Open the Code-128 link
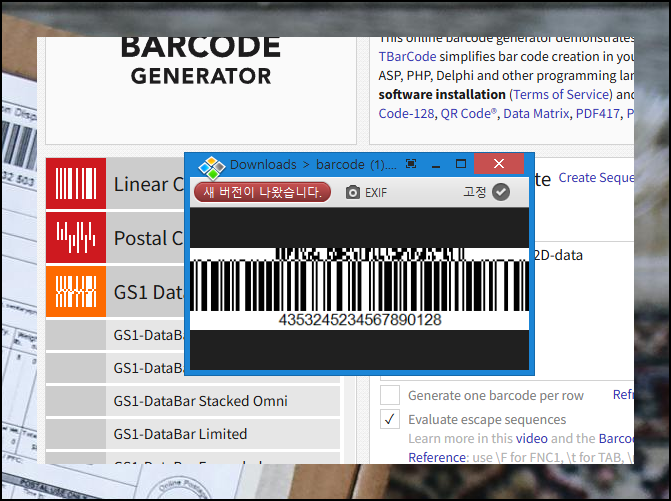Viewport: 671px width, 501px height. click(x=406, y=113)
